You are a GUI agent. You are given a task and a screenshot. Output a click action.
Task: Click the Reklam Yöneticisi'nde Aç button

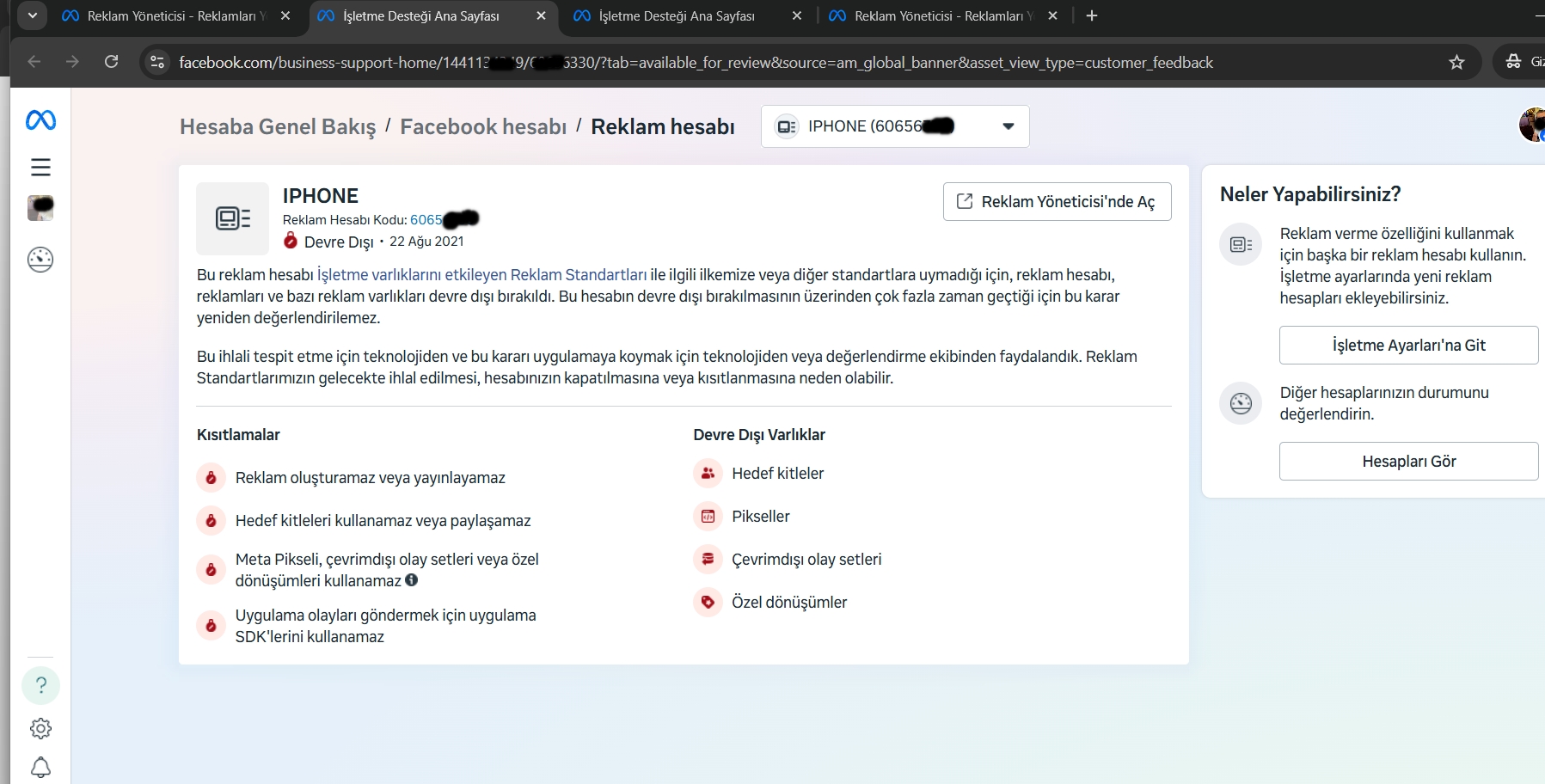point(1057,201)
